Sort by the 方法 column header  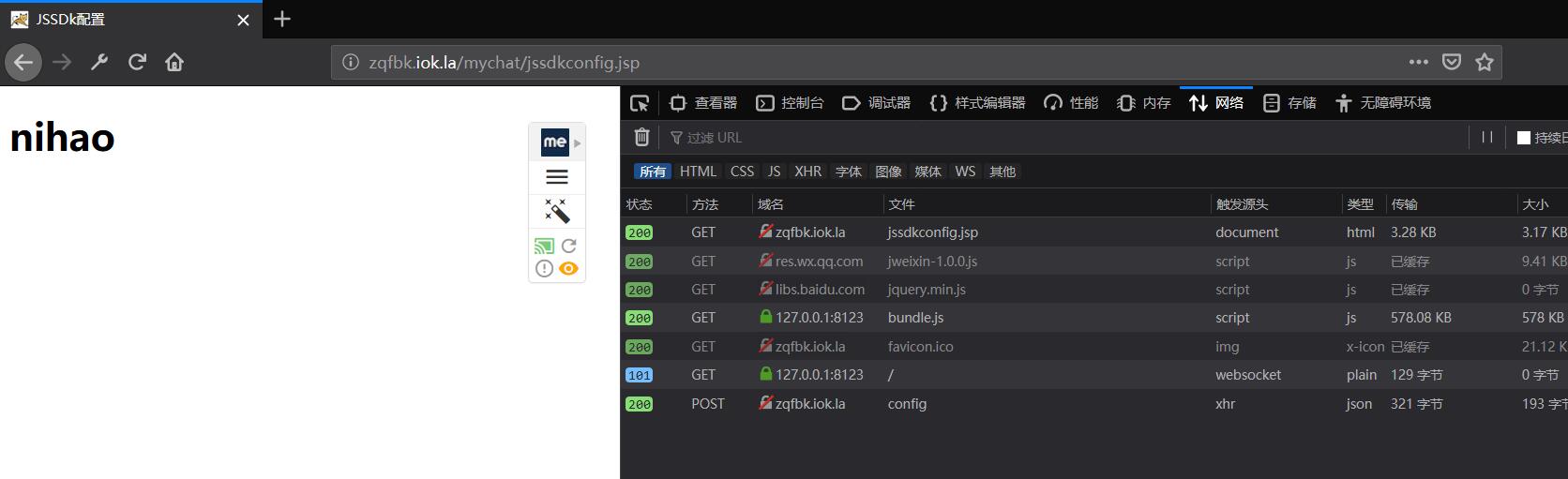(x=718, y=204)
